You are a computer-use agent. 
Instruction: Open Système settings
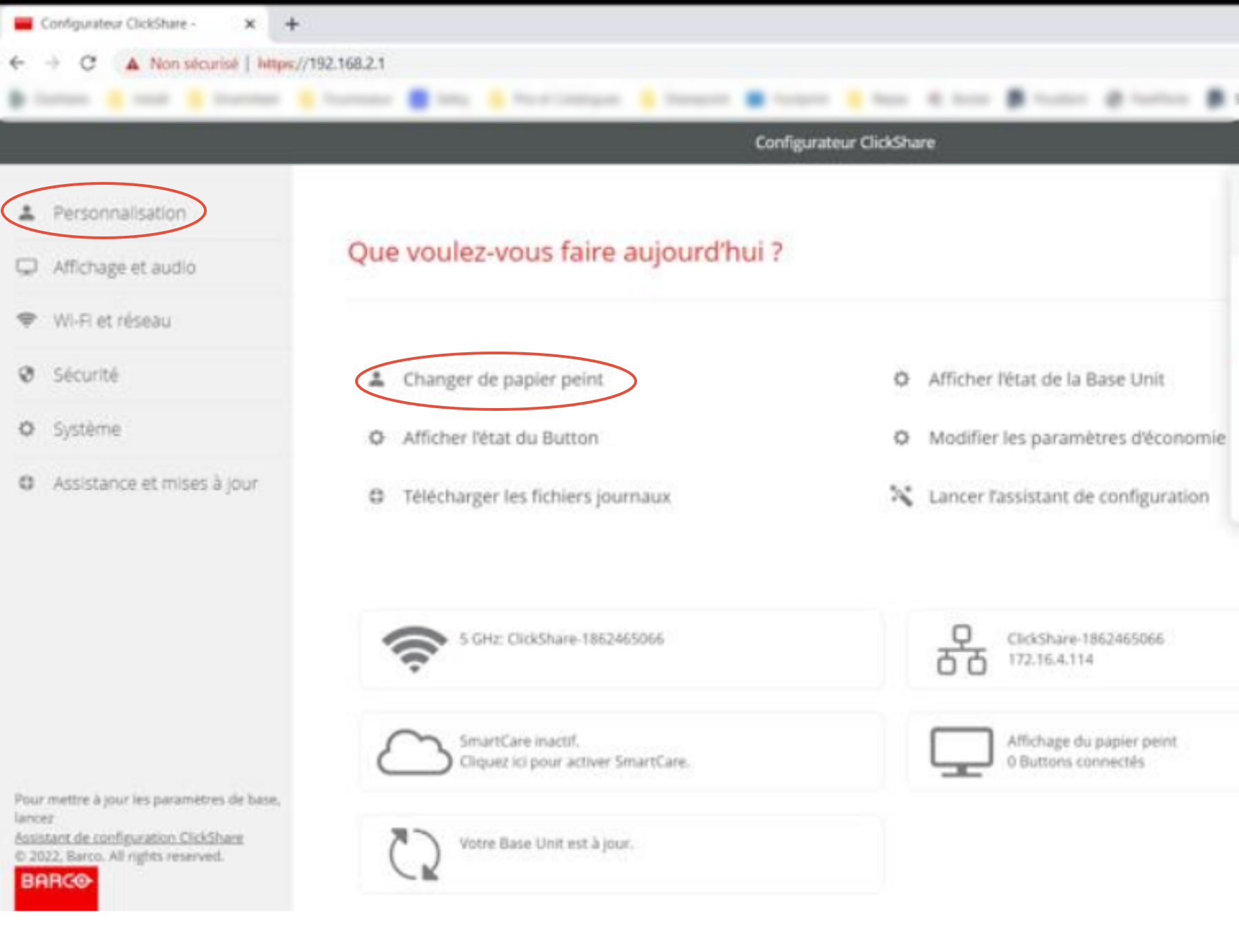87,429
